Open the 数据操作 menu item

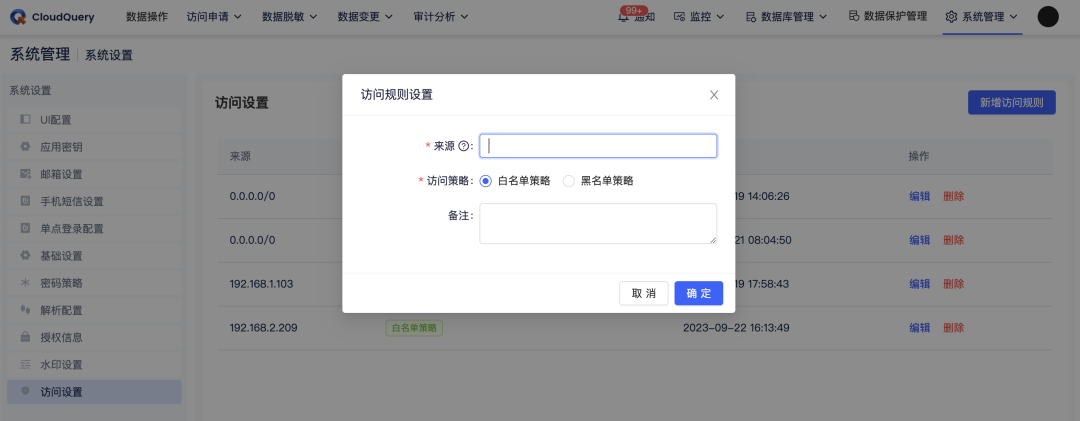click(x=147, y=17)
